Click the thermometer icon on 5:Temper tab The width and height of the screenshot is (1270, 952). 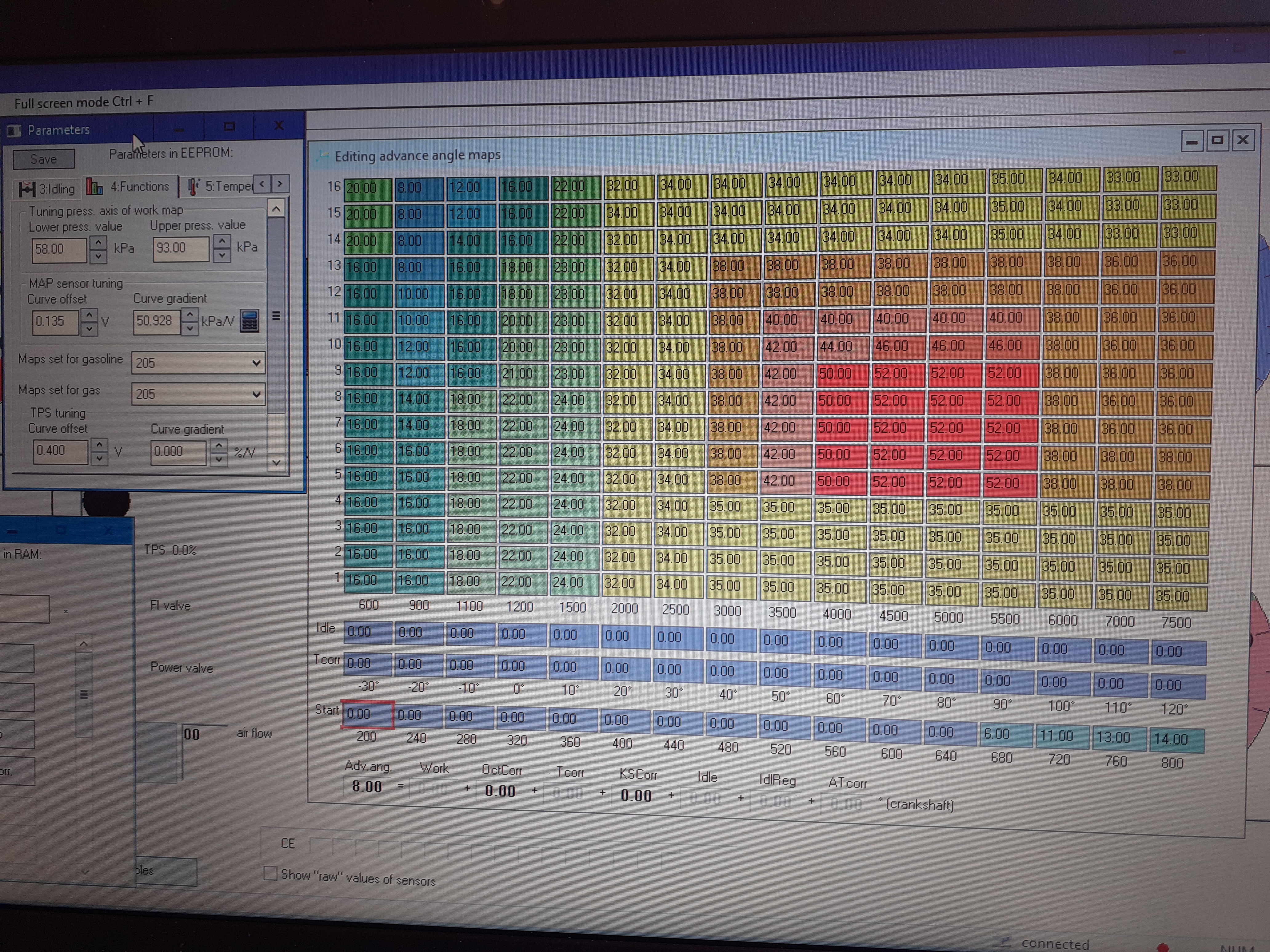click(x=194, y=187)
